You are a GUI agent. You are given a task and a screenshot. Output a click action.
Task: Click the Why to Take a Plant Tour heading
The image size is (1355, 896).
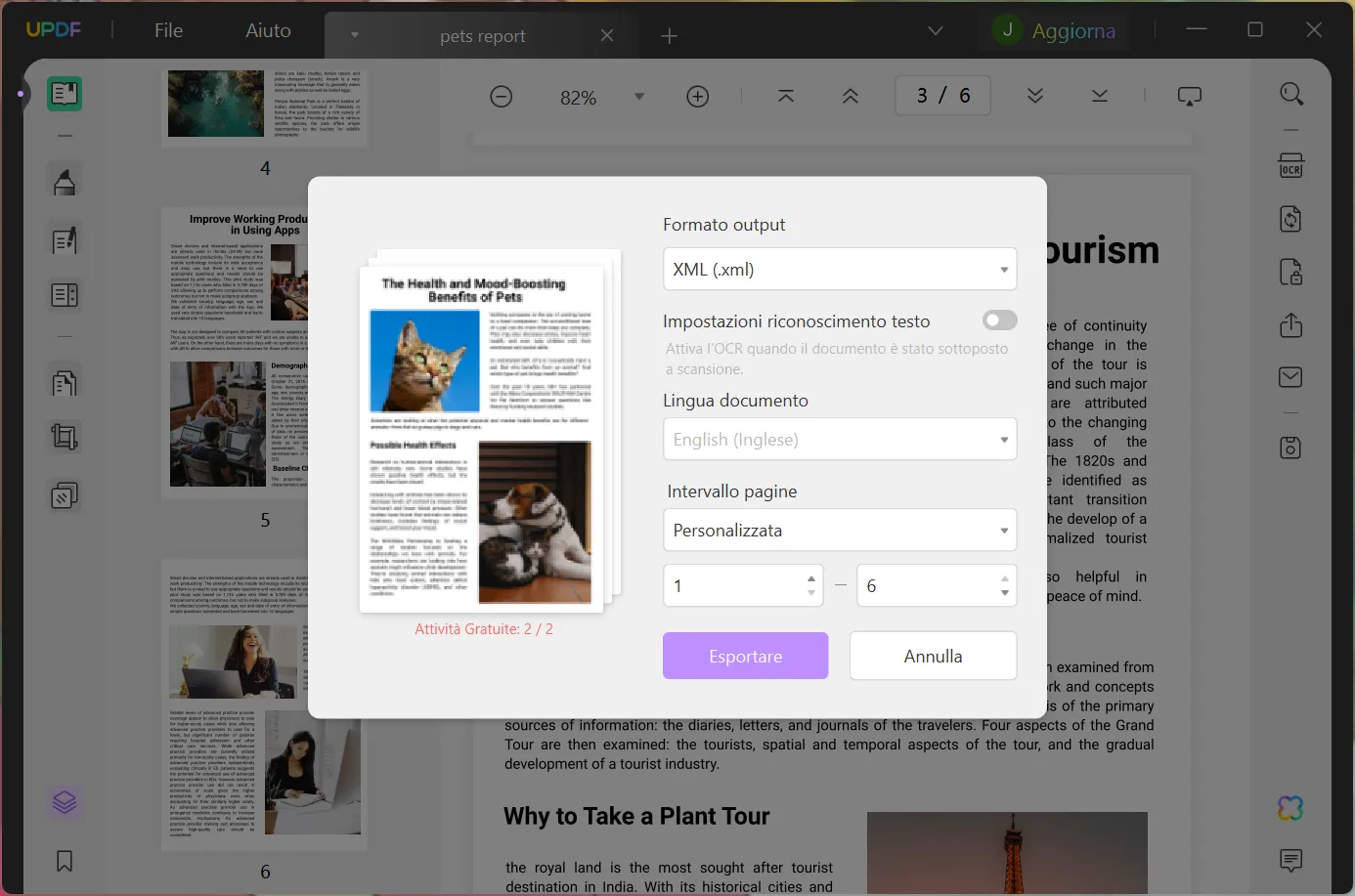(636, 816)
